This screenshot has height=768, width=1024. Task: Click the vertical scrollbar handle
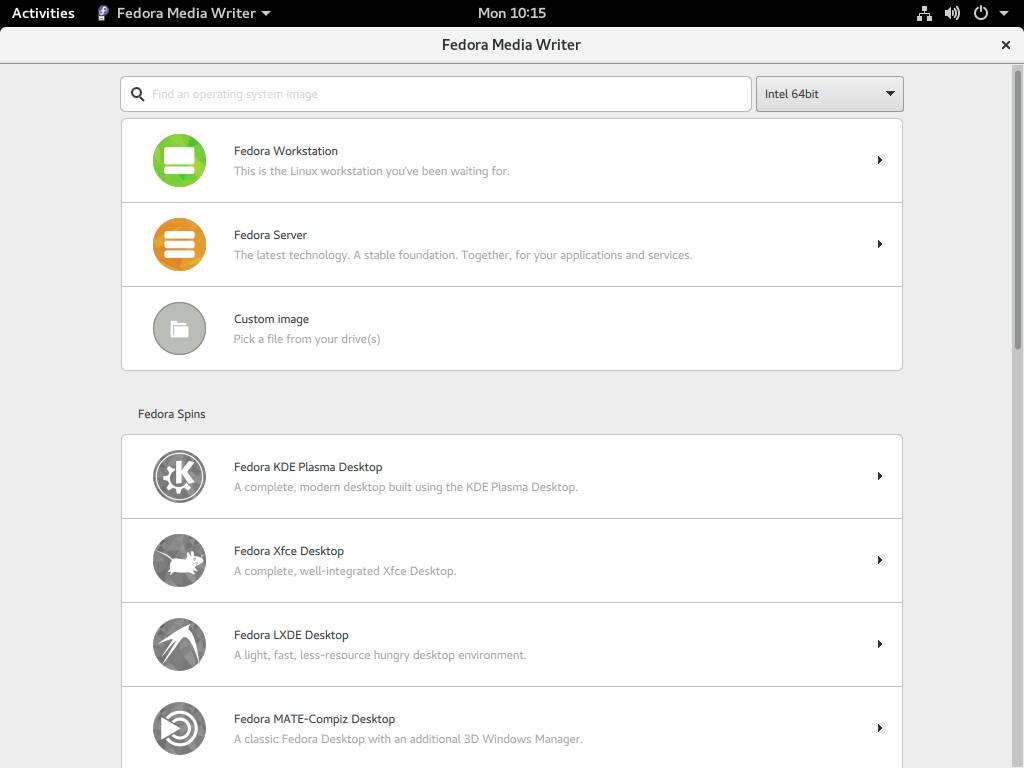click(x=1017, y=209)
